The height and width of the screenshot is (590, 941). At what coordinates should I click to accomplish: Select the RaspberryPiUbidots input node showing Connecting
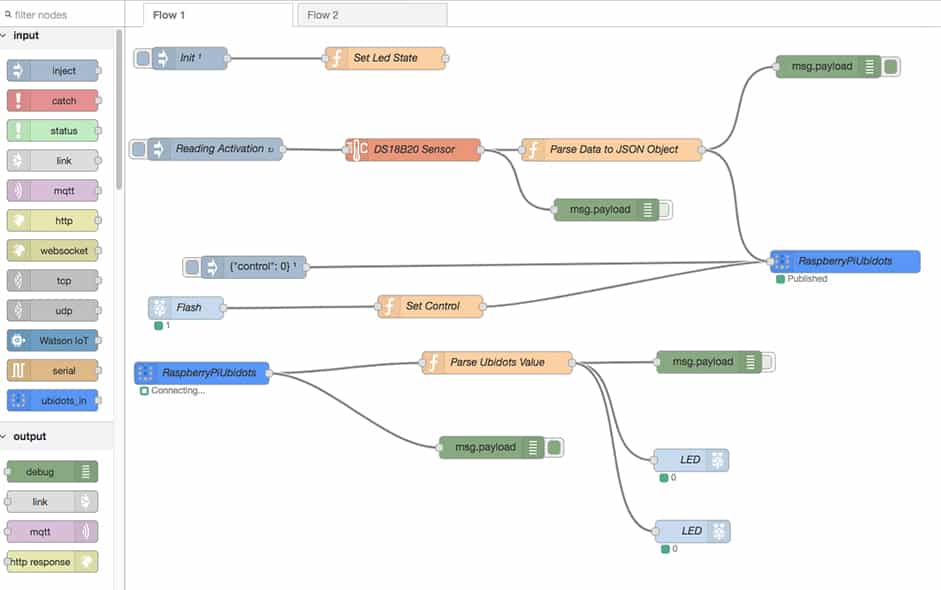tap(202, 373)
